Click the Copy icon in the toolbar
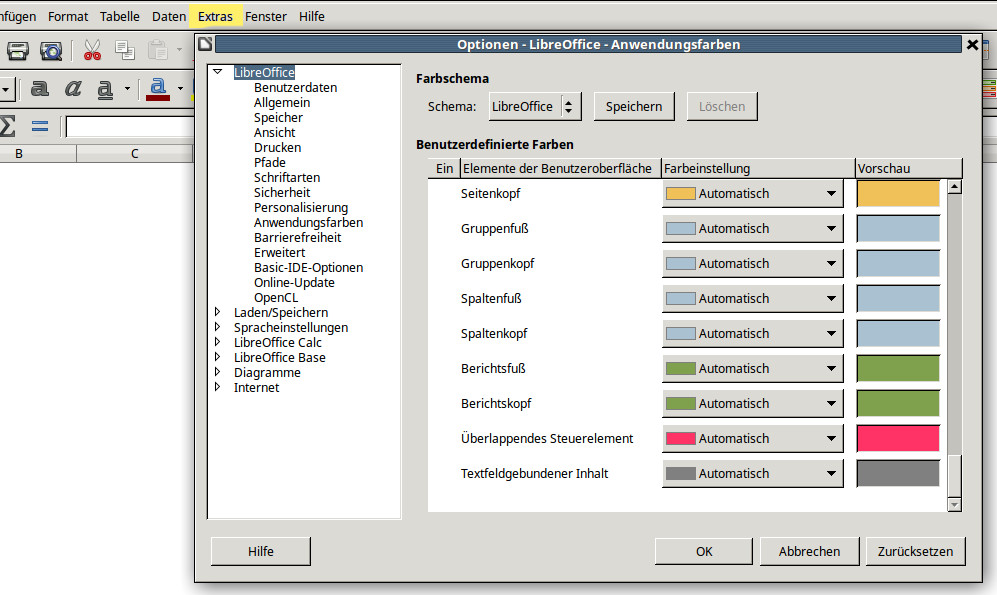The width and height of the screenshot is (997, 595). tap(125, 50)
